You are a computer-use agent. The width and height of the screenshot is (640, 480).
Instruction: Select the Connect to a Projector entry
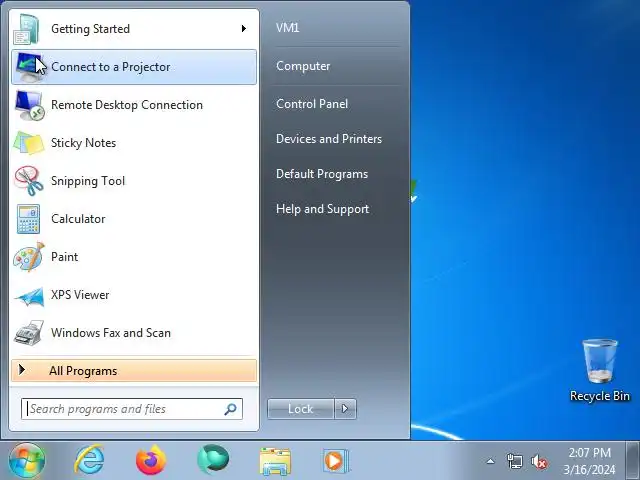coord(134,67)
